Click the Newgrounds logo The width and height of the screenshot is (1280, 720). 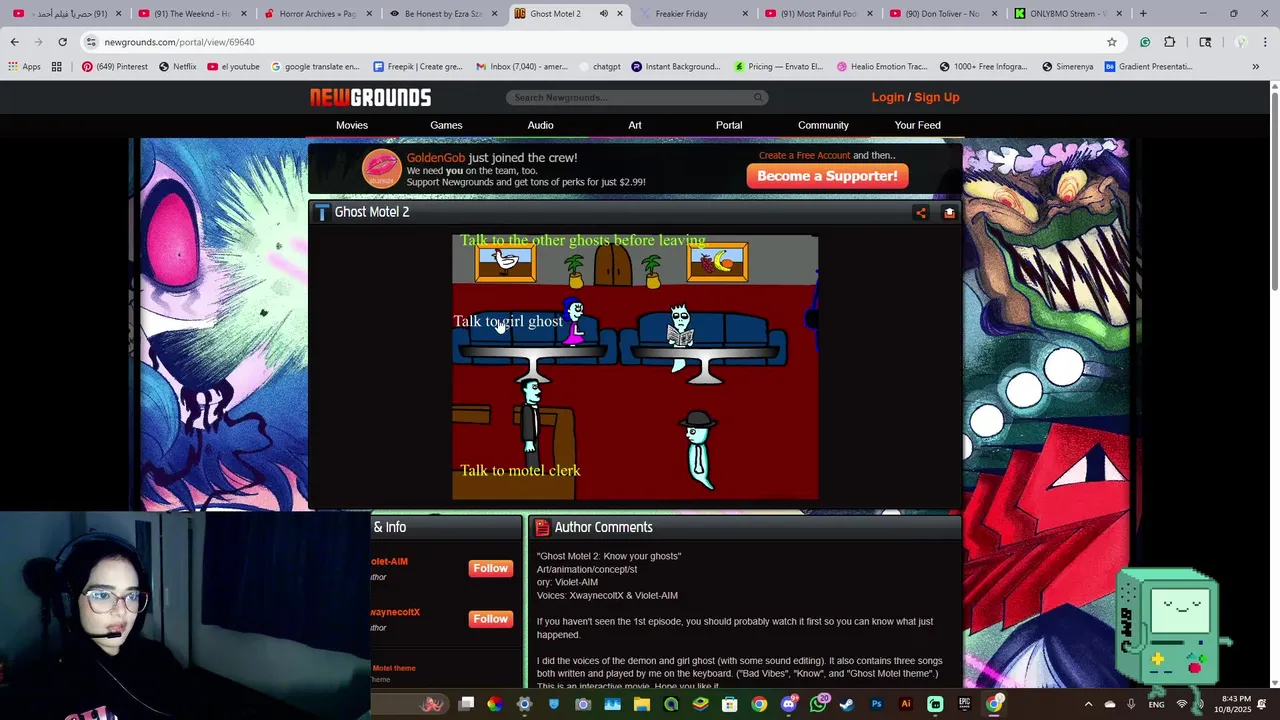click(370, 97)
